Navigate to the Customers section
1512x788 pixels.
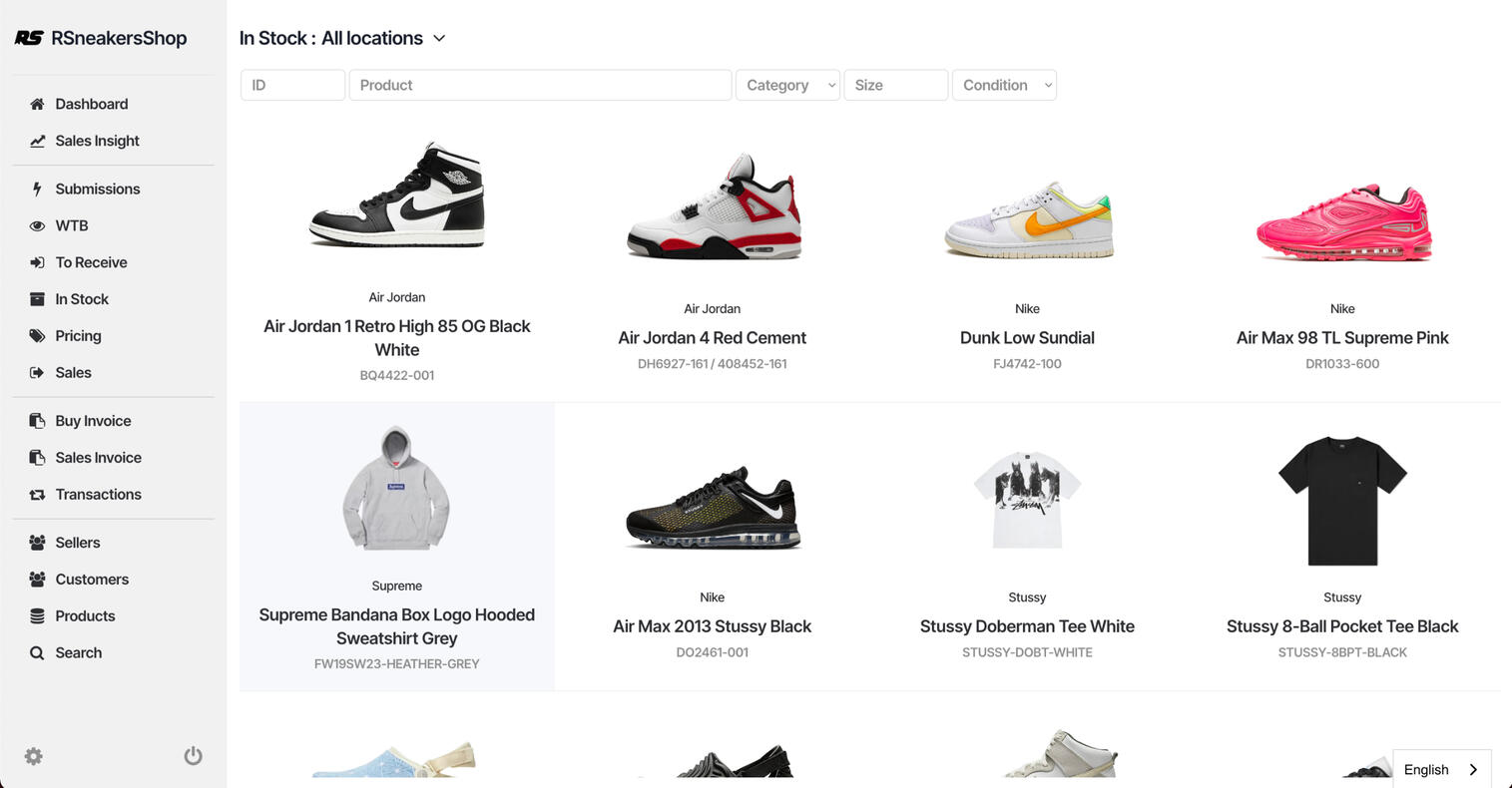point(92,580)
